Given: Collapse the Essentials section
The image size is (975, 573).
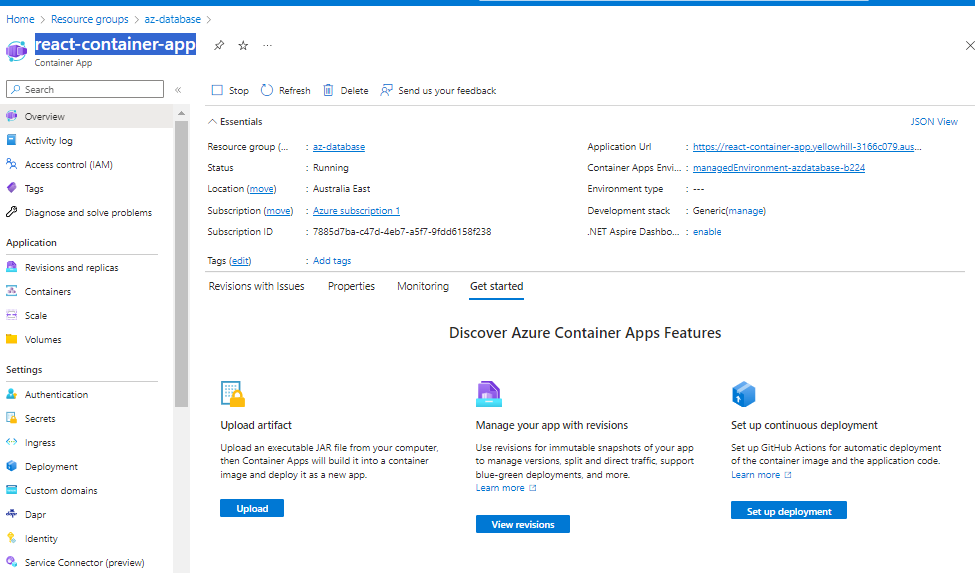Looking at the screenshot, I should (x=235, y=122).
